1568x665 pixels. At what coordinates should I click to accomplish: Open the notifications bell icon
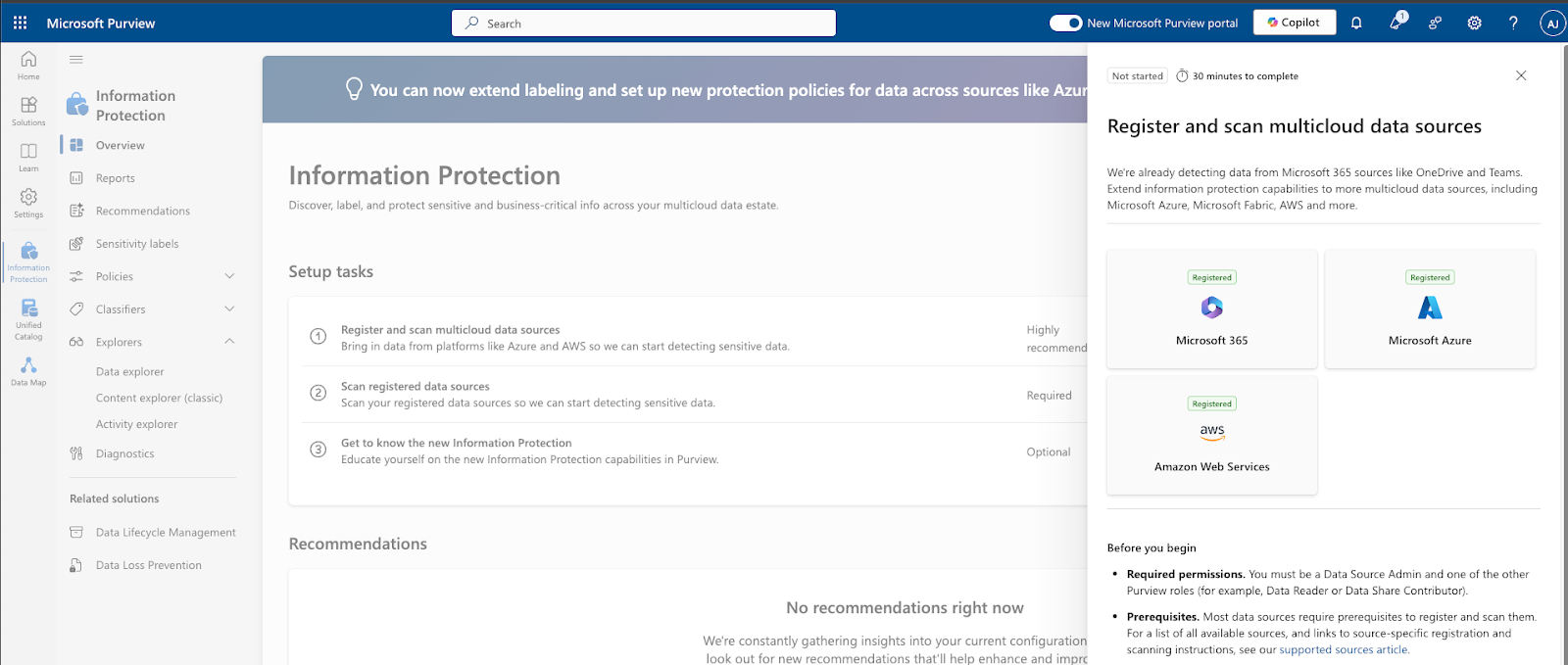(x=1356, y=23)
